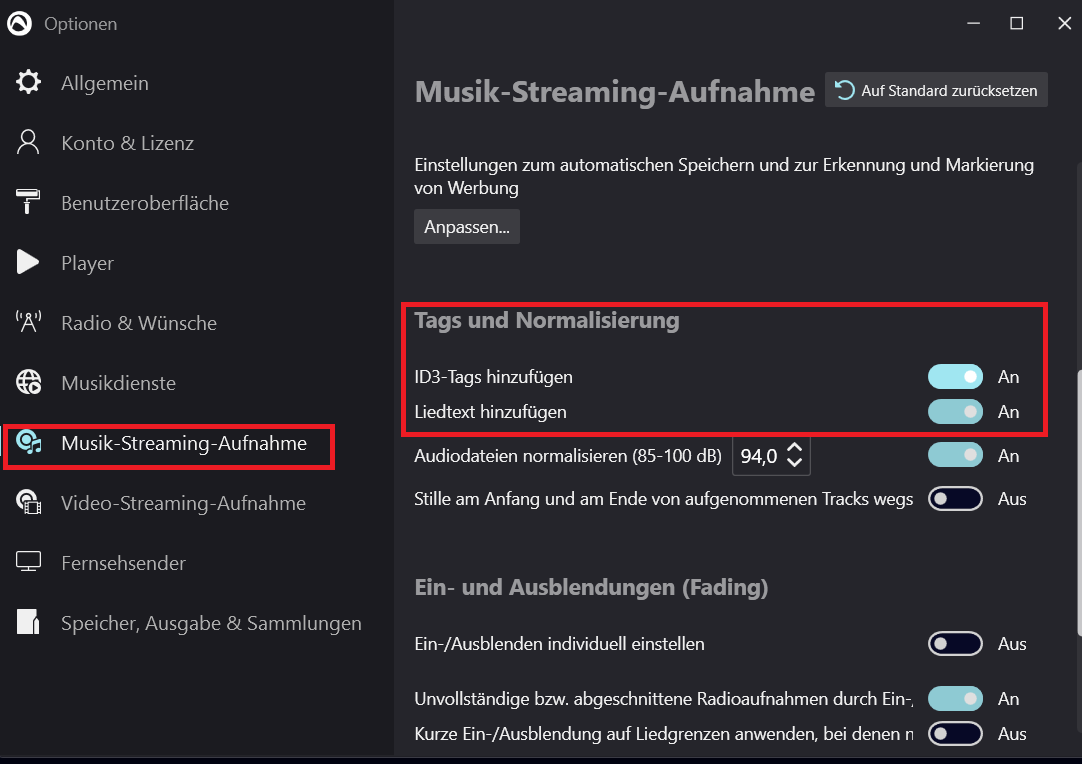Screen dimensions: 1082x764
Task: Turn on Ein-/Ausblenden individuell einstellen
Action: pos(955,643)
